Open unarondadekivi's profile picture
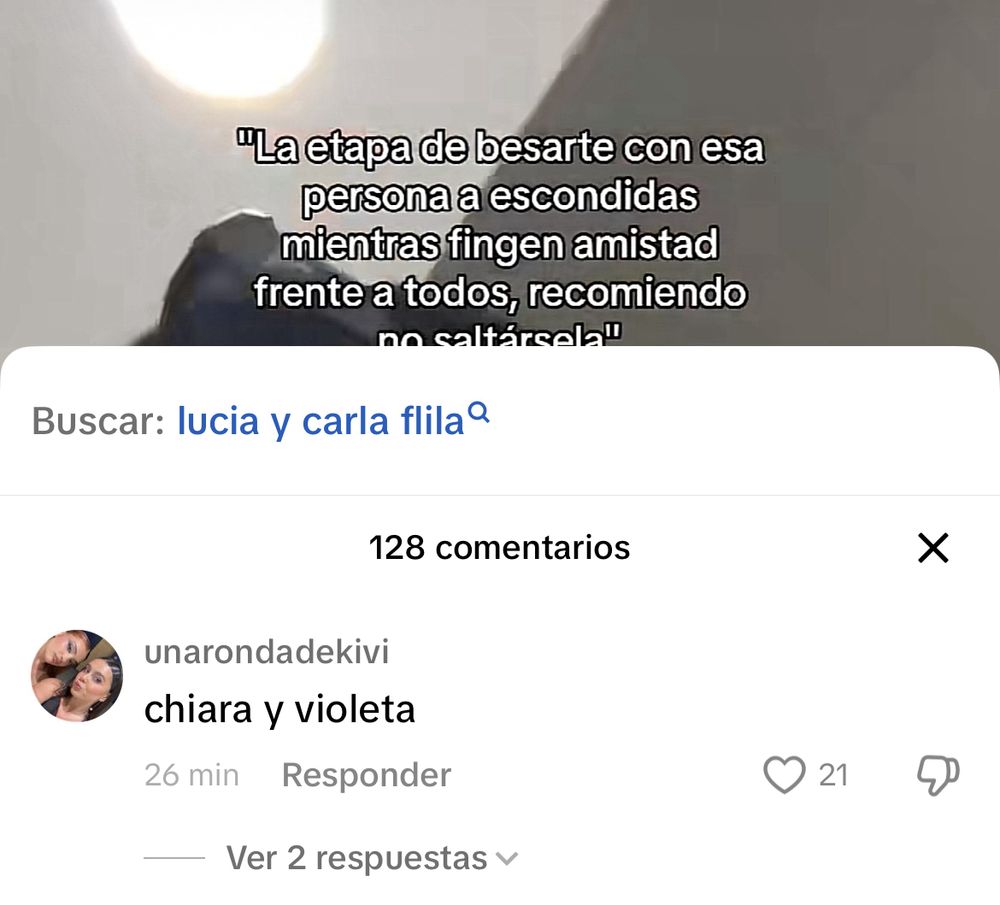Screen dimensions: 1000x905 tap(77, 676)
